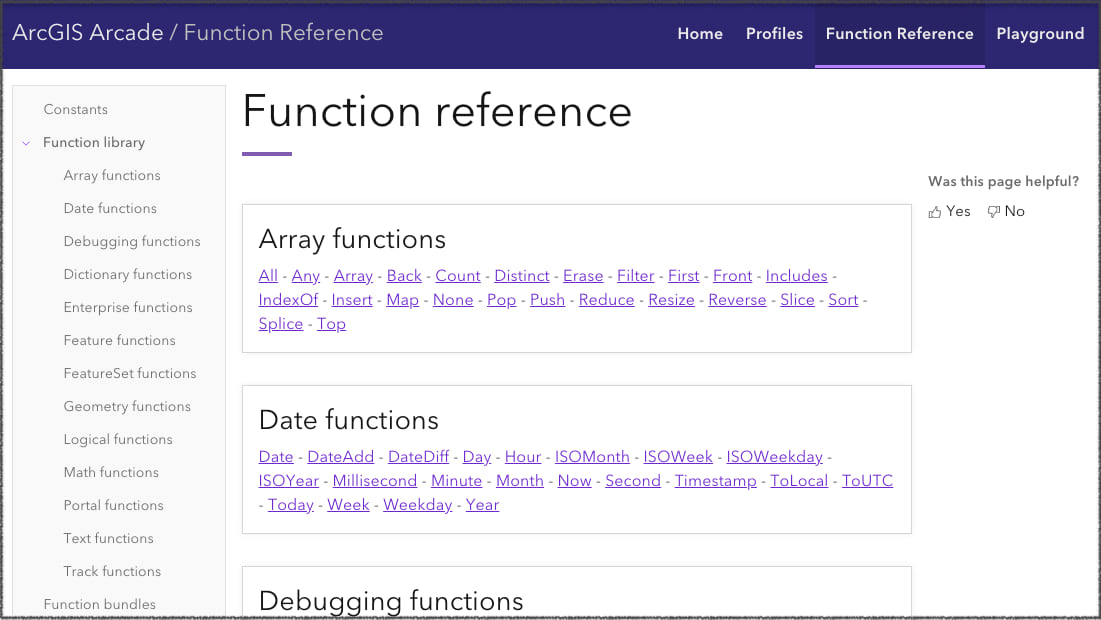Viewport: 1101px width, 620px height.
Task: Open the Today function link
Action: (291, 505)
